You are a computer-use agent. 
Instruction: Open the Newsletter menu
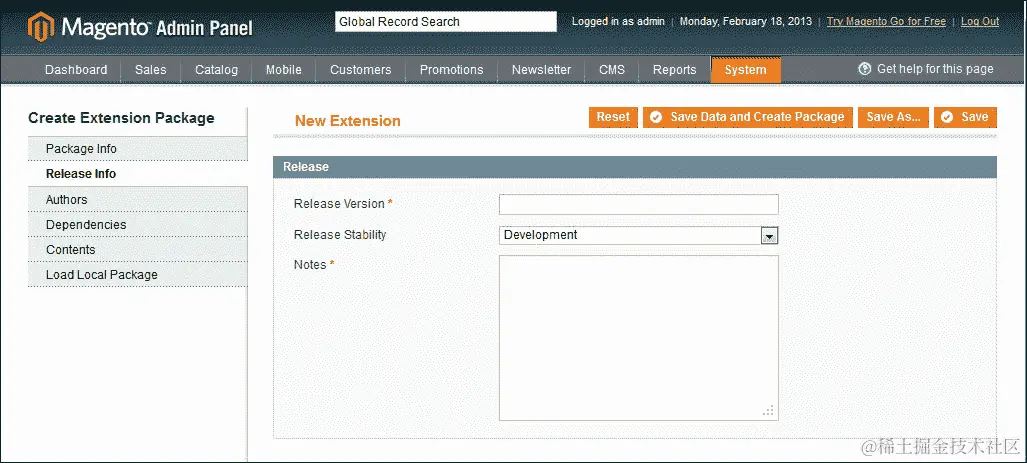pyautogui.click(x=541, y=69)
